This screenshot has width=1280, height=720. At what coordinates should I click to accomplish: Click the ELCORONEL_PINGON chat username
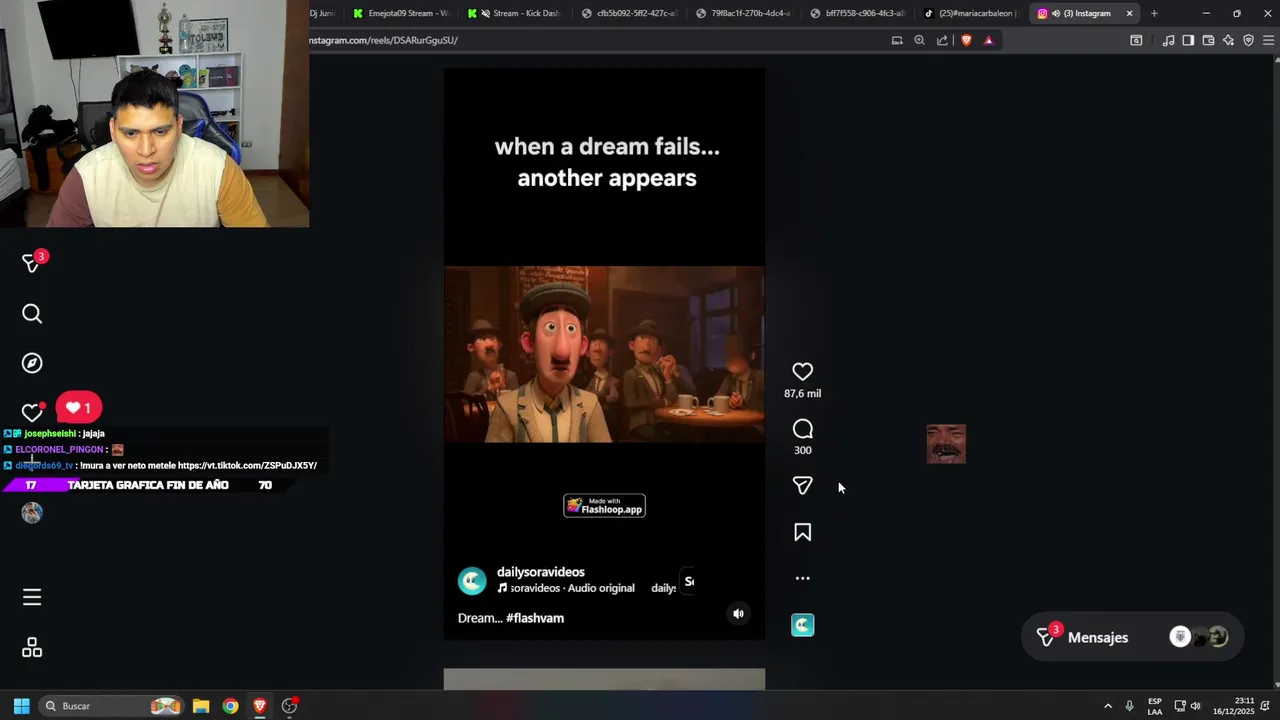pos(60,449)
